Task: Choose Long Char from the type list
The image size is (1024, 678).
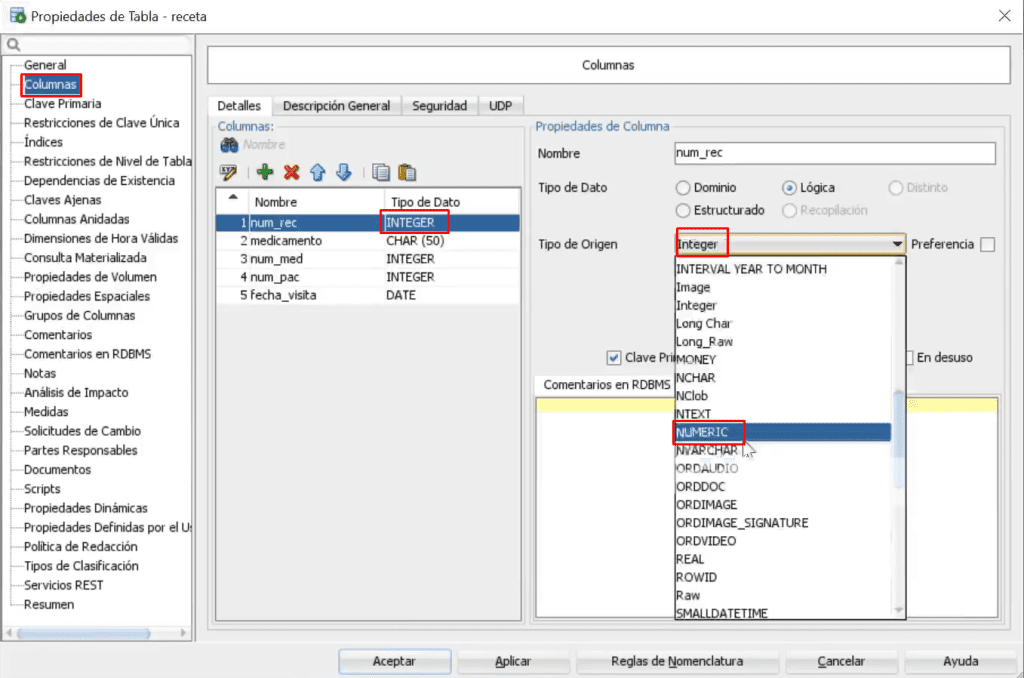Action: [x=782, y=323]
